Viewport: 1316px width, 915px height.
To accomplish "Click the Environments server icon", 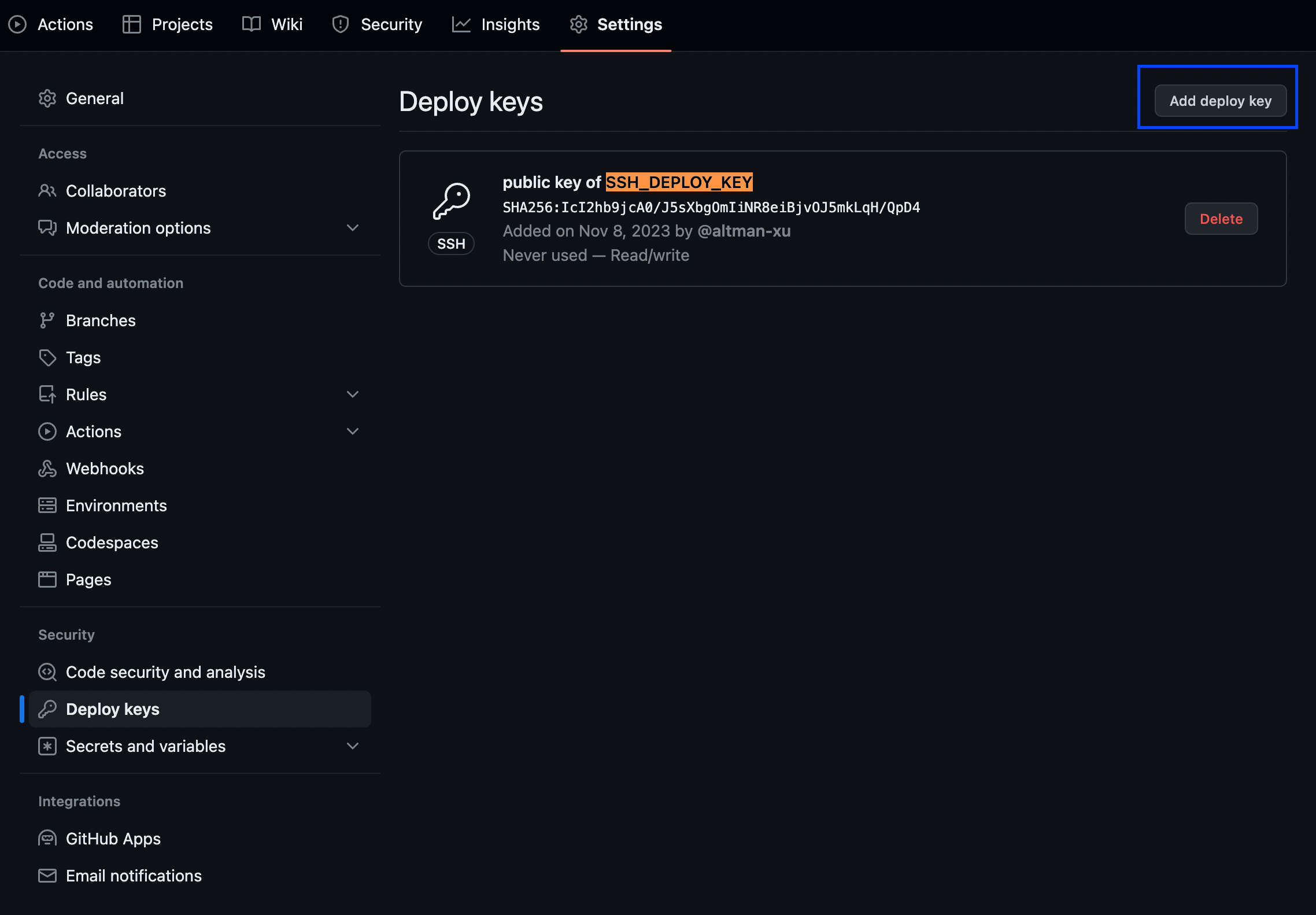I will 47,506.
